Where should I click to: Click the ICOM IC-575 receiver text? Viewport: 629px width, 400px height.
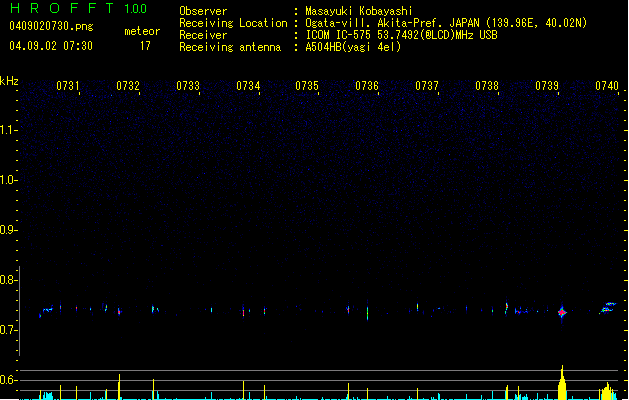402,35
